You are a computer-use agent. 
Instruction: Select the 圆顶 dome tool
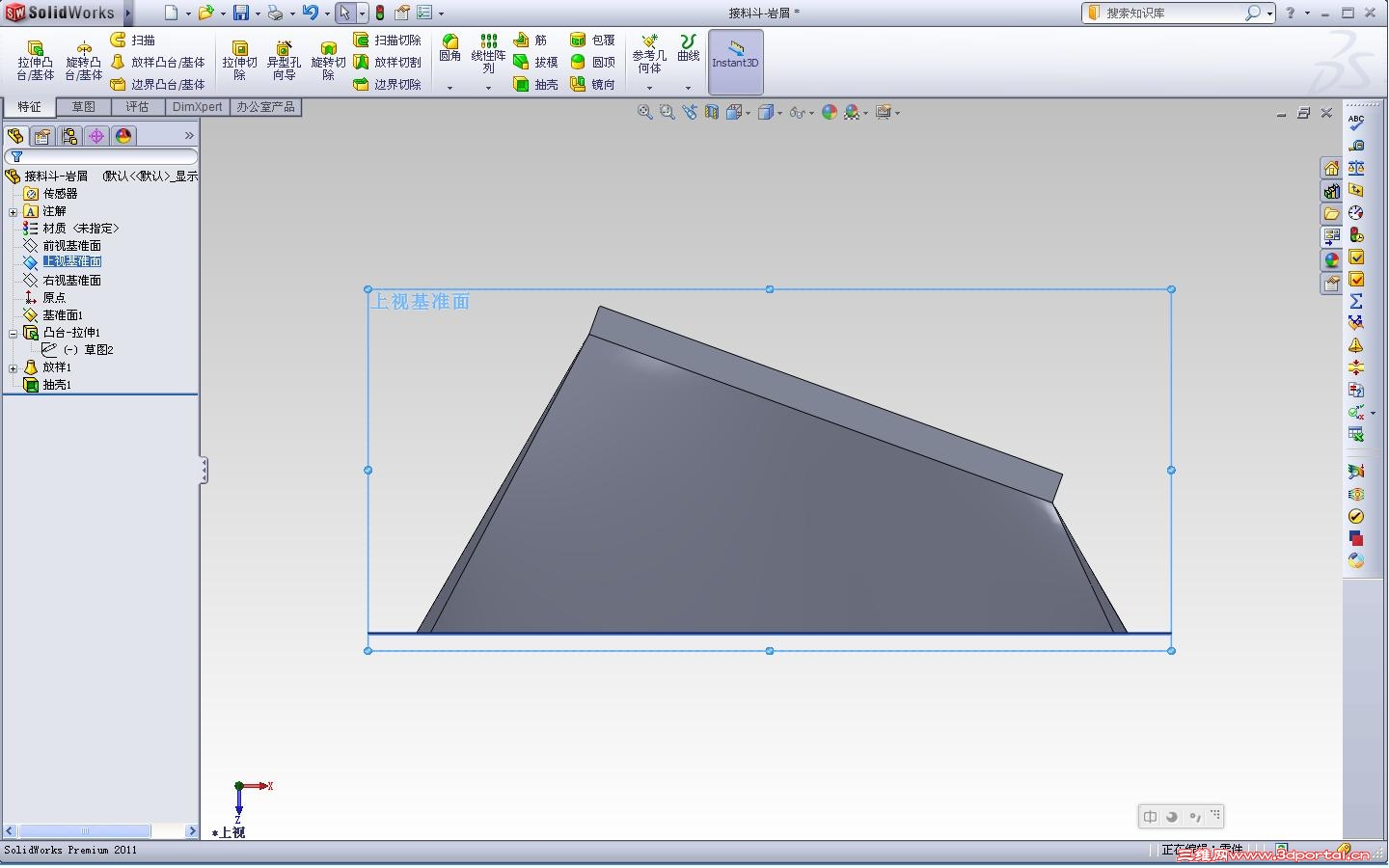tap(592, 62)
